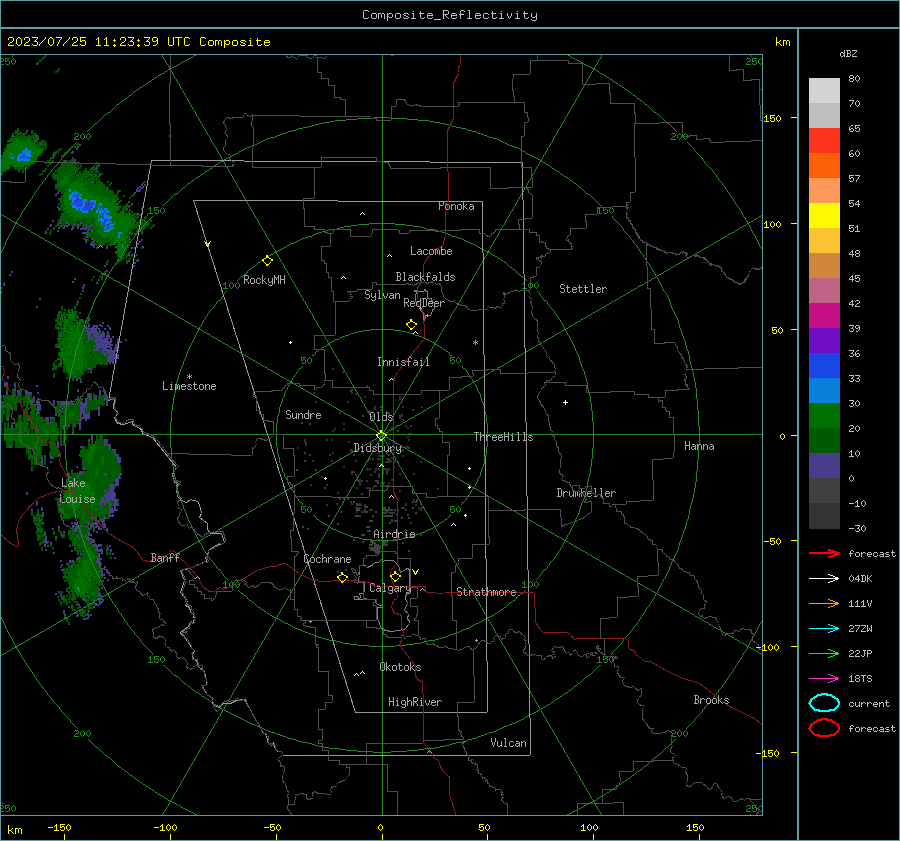Select the cyan 27ZW arrow in legend
900x841 pixels.
pyautogui.click(x=824, y=629)
